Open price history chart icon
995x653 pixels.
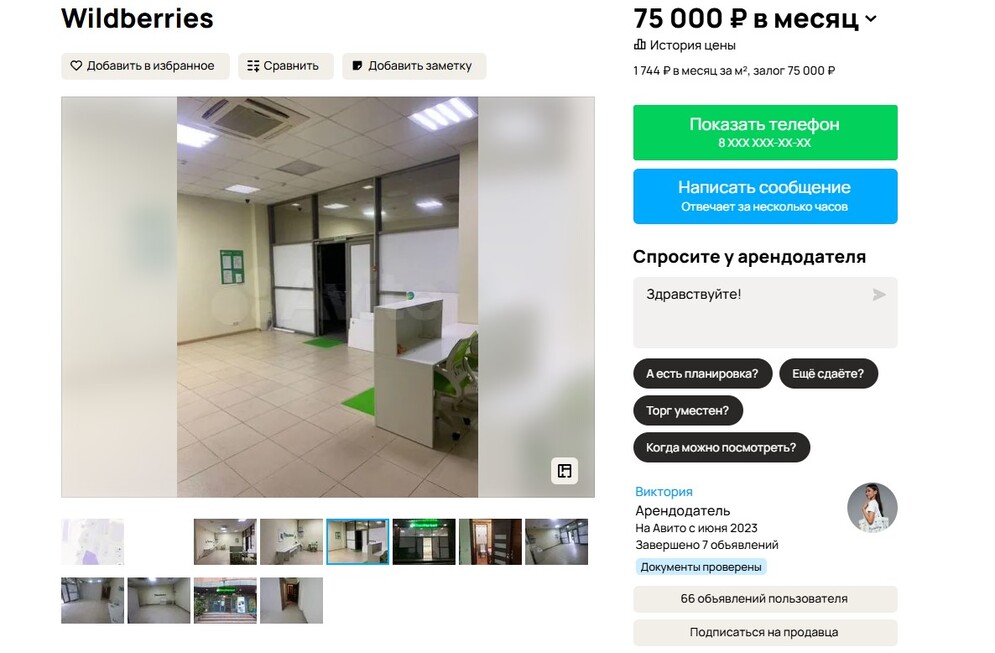[640, 45]
